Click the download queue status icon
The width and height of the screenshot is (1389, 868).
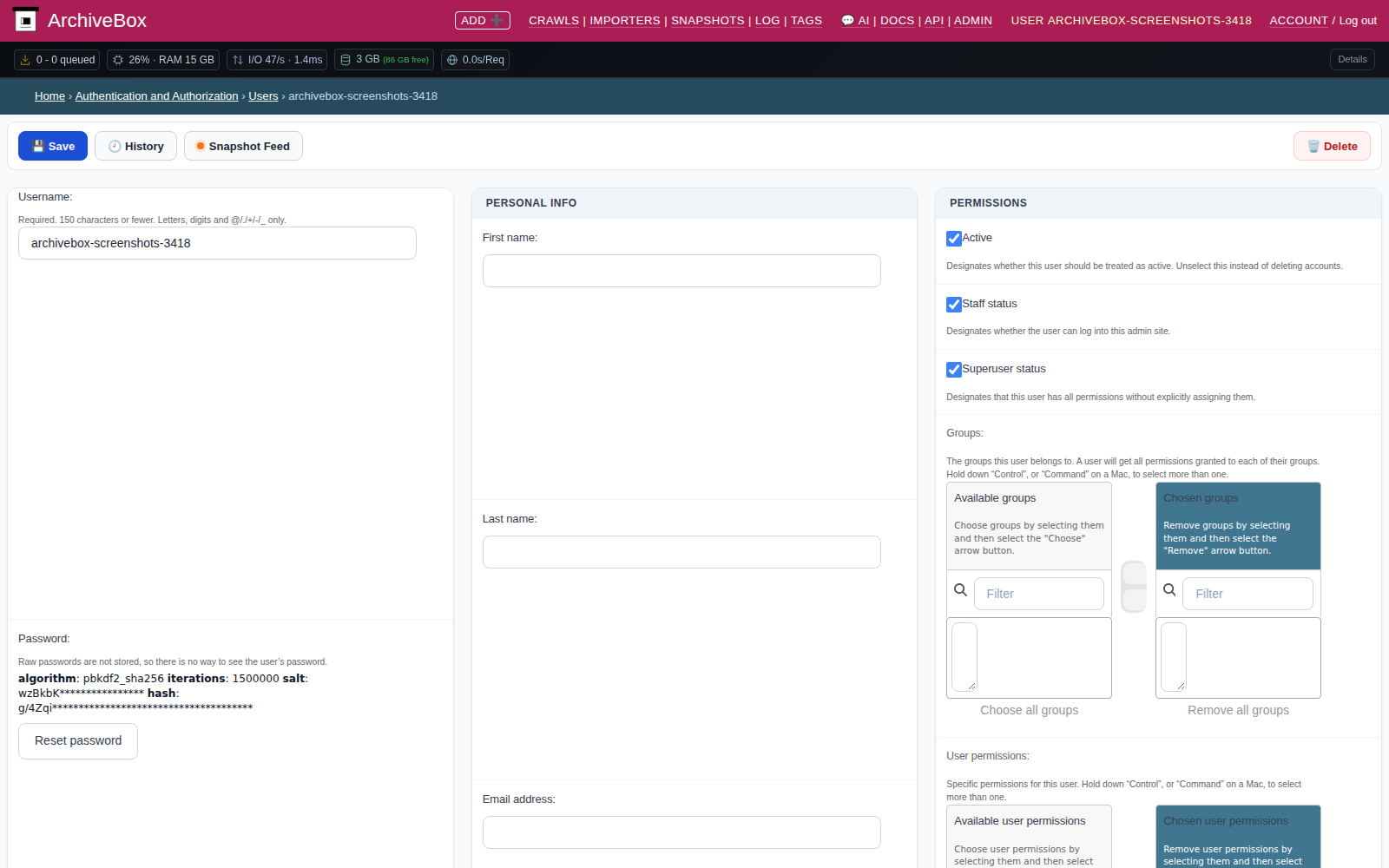point(25,60)
